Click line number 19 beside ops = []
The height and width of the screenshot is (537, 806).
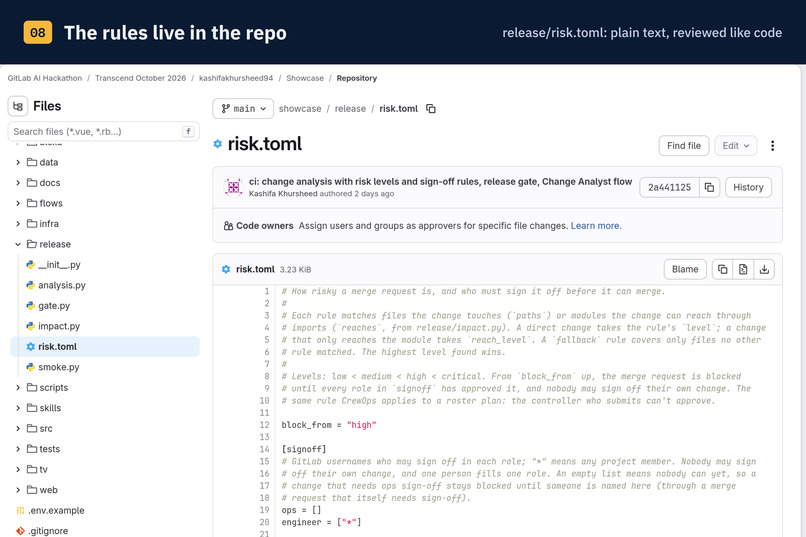tap(265, 510)
